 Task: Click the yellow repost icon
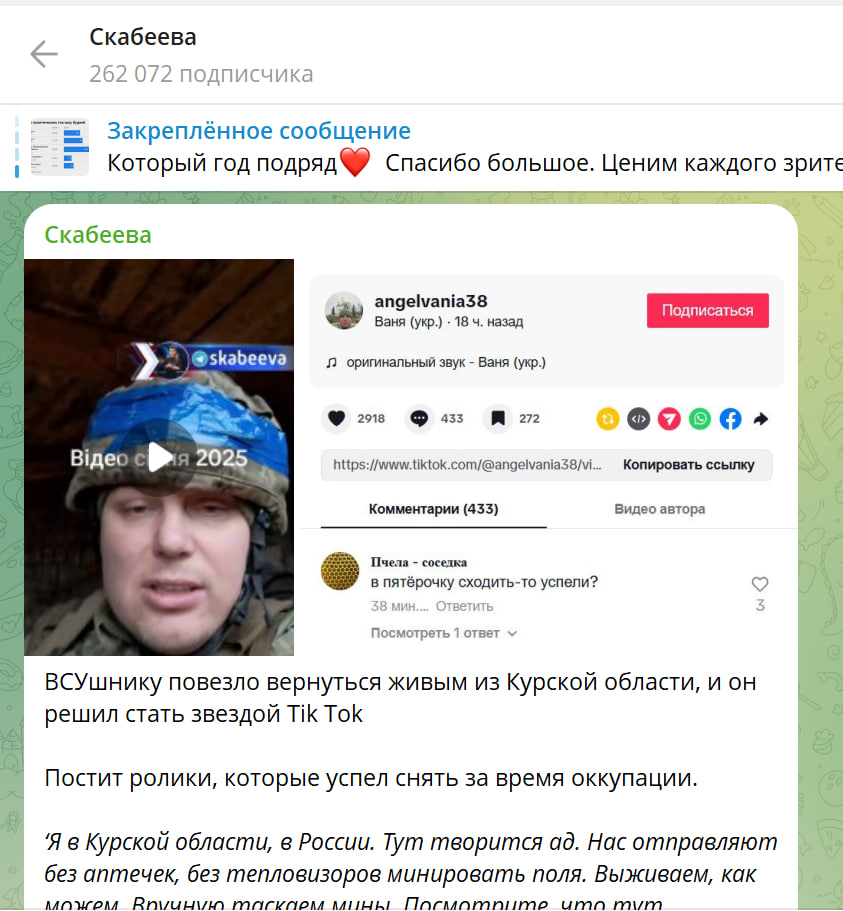(x=608, y=419)
